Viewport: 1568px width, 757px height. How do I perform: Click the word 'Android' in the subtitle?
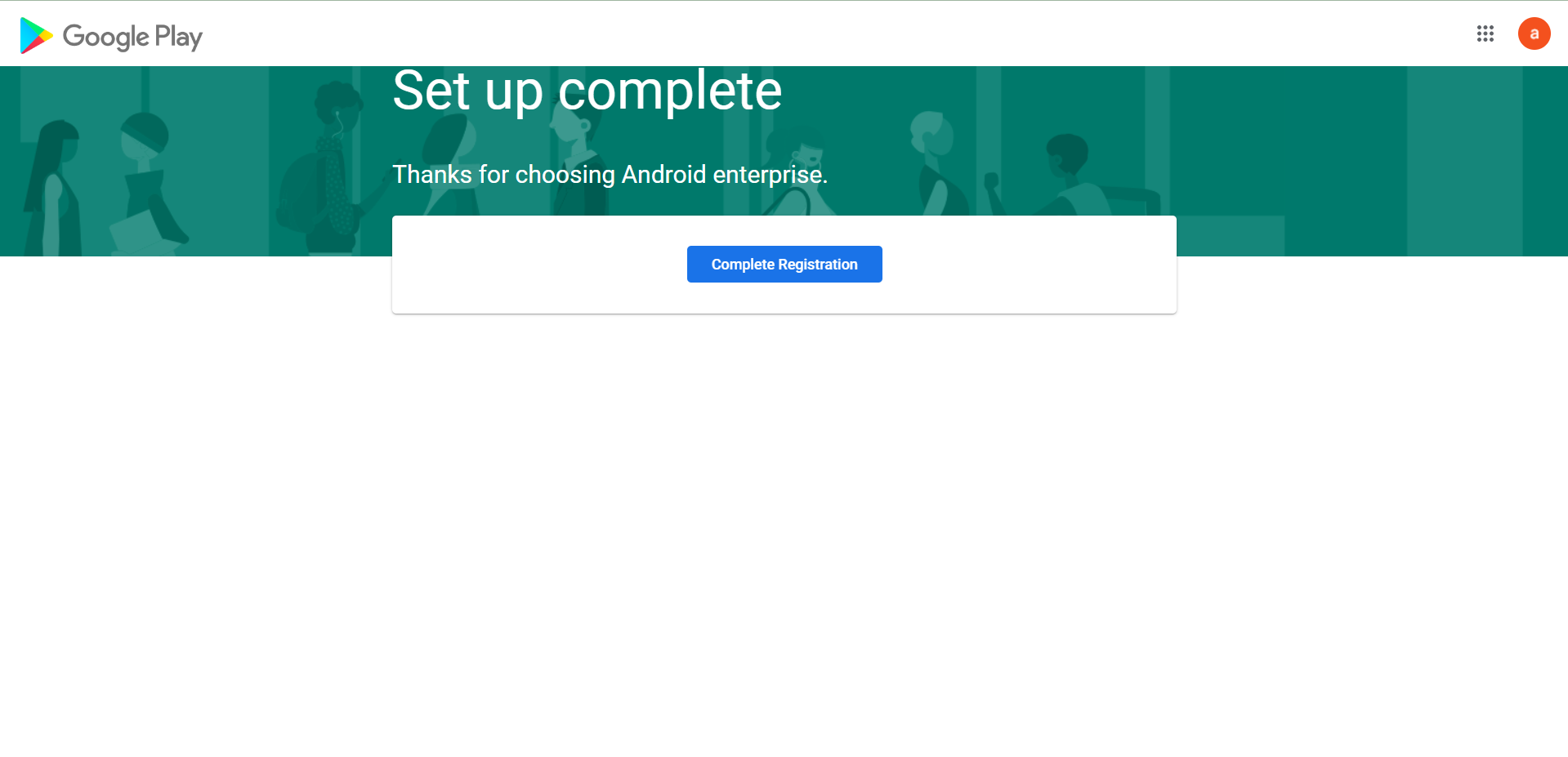[x=663, y=175]
